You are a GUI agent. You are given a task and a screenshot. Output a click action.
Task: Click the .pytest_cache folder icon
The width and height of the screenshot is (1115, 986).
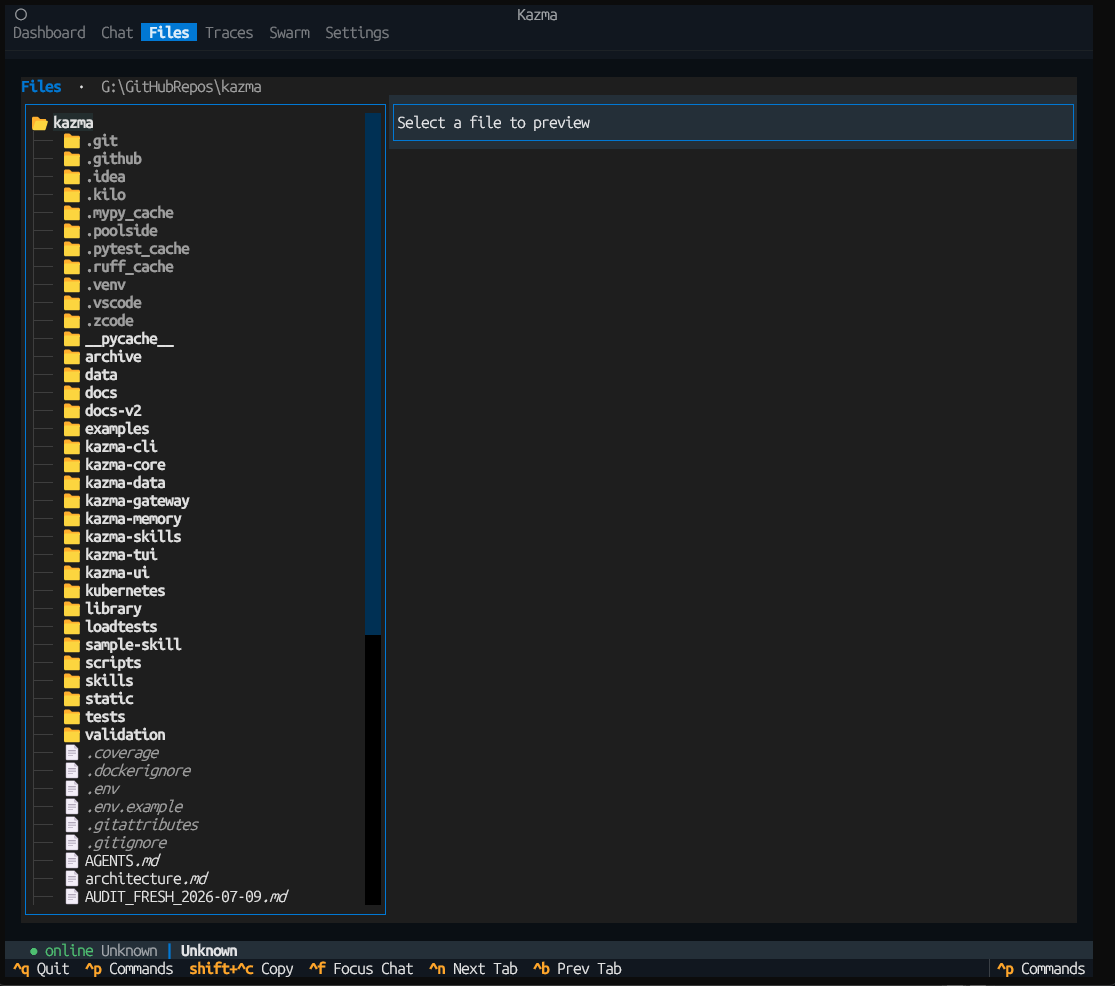click(x=72, y=249)
